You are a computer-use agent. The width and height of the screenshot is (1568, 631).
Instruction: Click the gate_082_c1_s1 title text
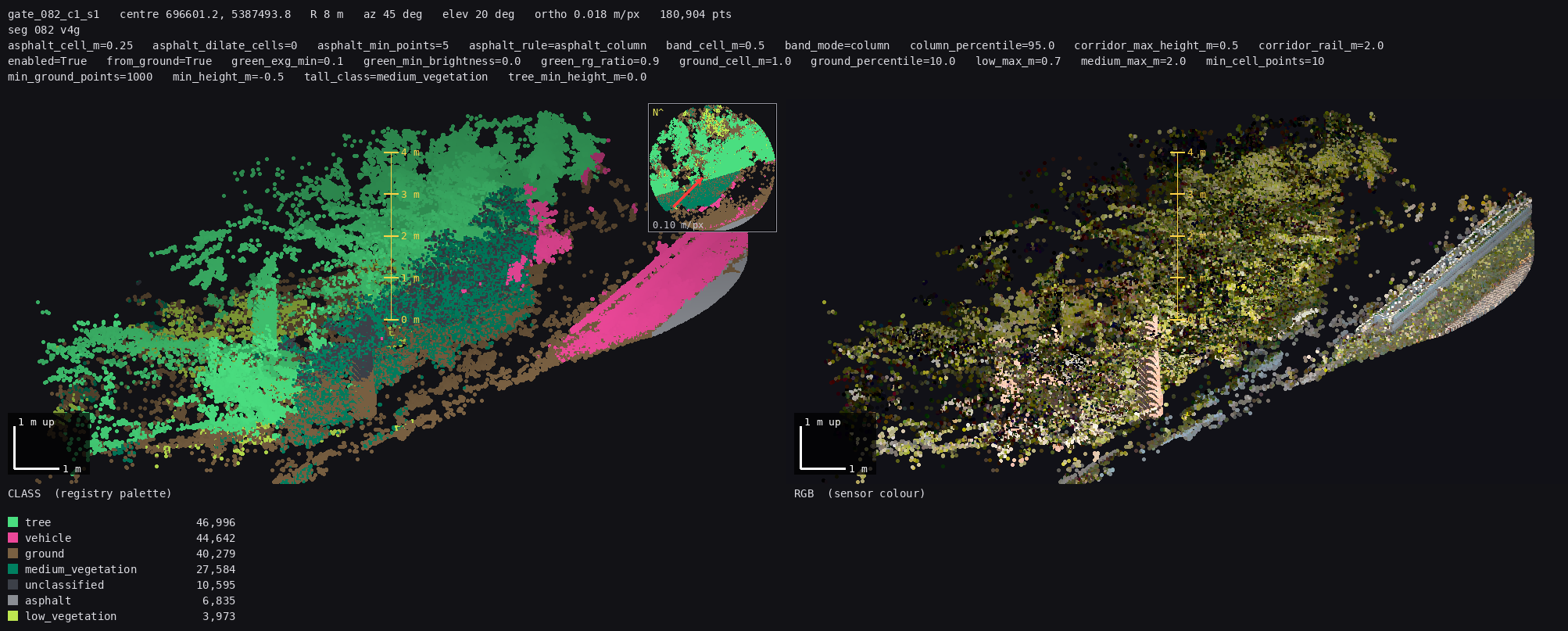(54, 14)
